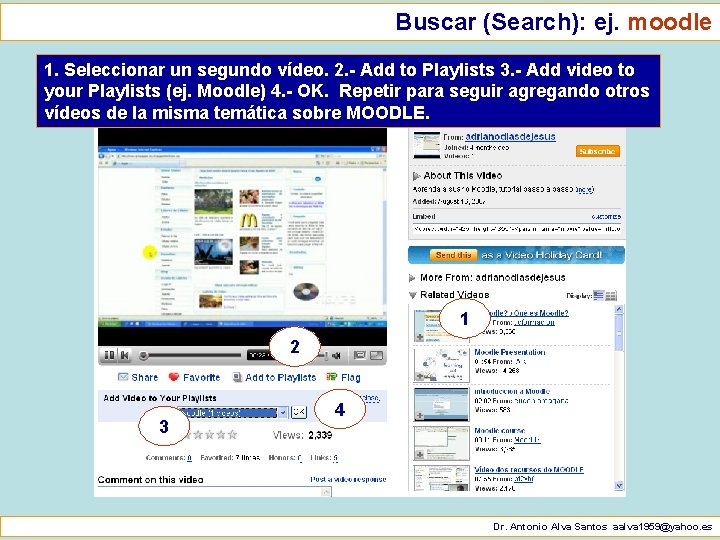Click the video playback area
The height and width of the screenshot is (540, 720).
[x=242, y=236]
